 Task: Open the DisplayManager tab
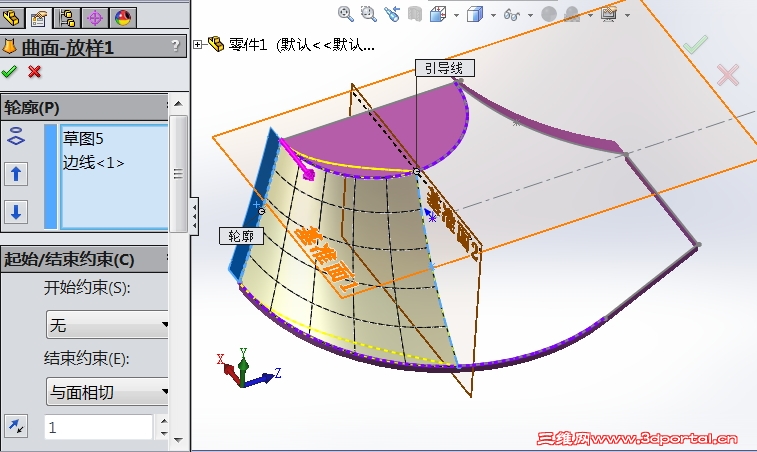pyautogui.click(x=123, y=18)
